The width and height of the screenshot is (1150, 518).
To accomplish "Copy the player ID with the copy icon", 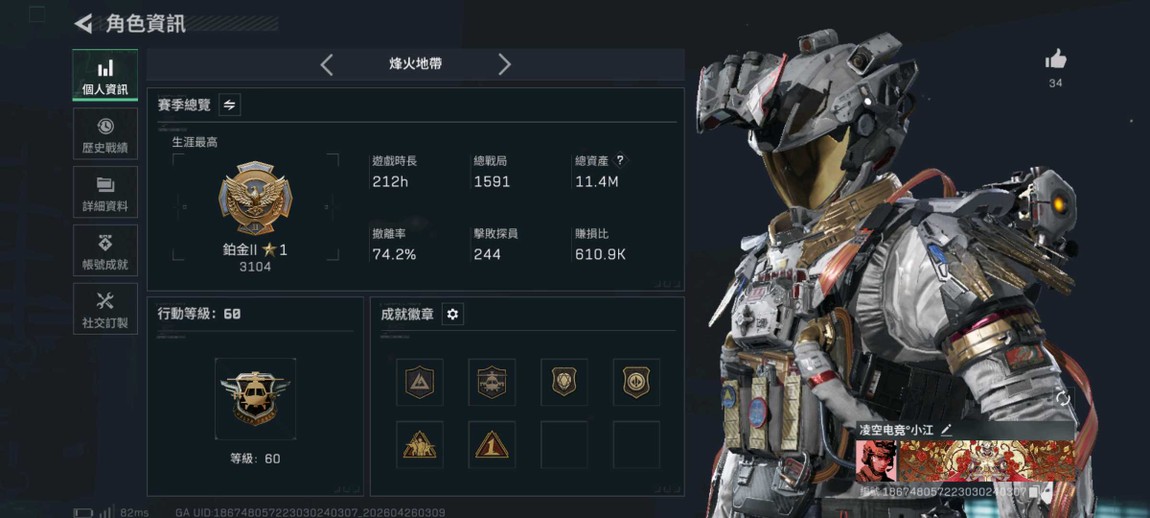I will point(1033,492).
